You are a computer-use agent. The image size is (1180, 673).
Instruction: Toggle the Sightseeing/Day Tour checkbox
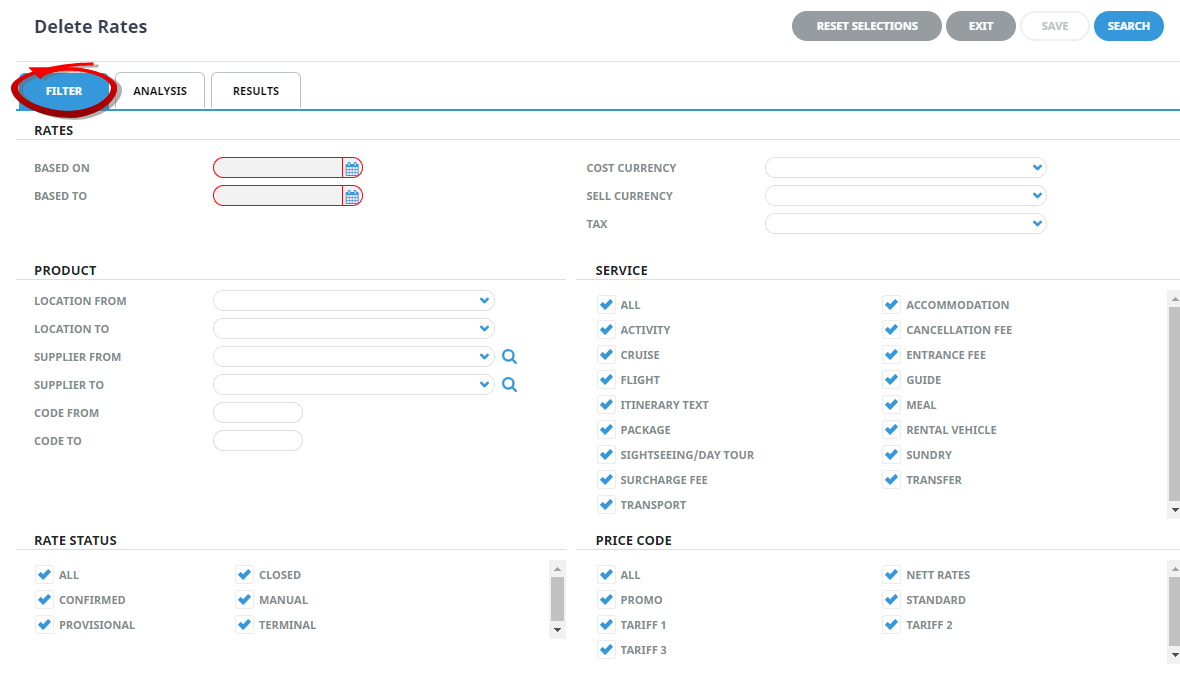click(x=606, y=455)
